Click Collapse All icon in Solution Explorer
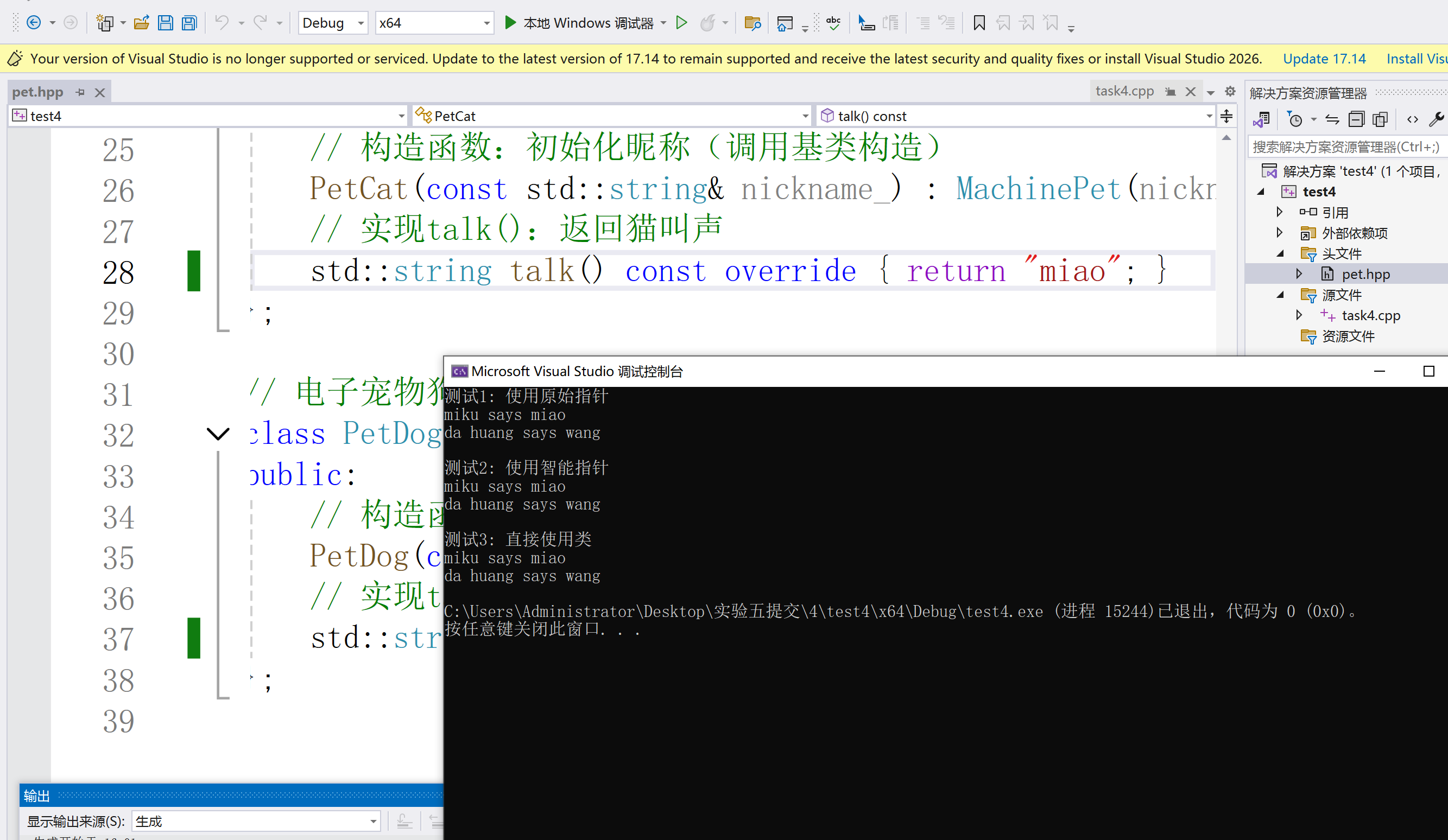Image resolution: width=1448 pixels, height=840 pixels. (x=1357, y=119)
